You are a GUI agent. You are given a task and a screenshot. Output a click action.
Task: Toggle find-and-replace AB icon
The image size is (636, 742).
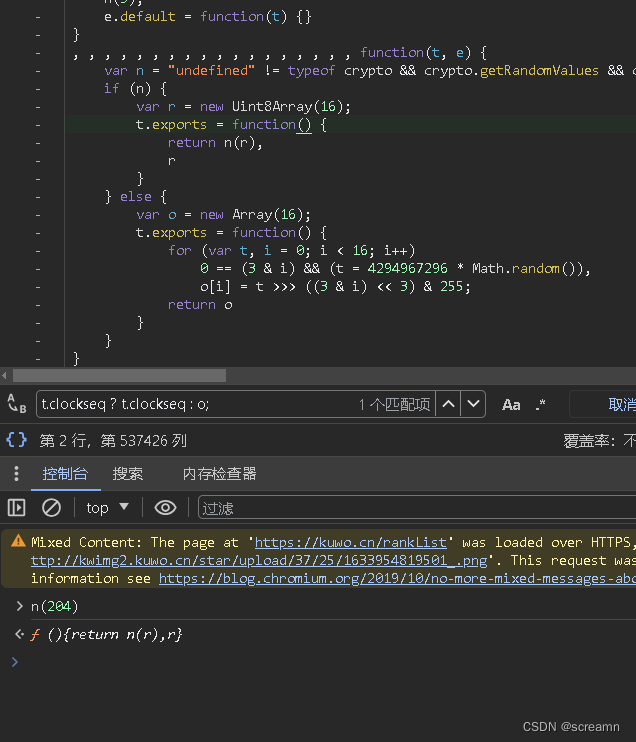[x=17, y=404]
